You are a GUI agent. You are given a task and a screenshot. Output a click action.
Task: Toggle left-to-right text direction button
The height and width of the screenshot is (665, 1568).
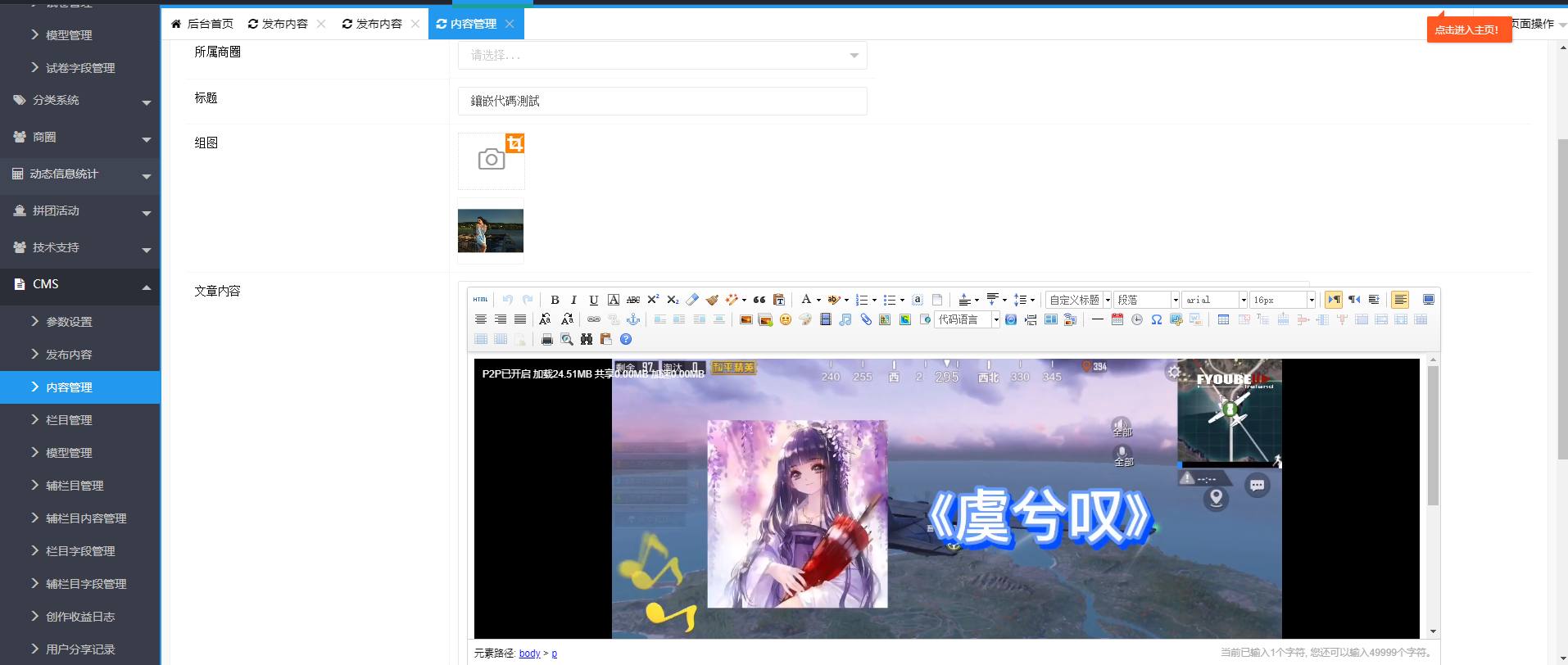click(x=1334, y=300)
